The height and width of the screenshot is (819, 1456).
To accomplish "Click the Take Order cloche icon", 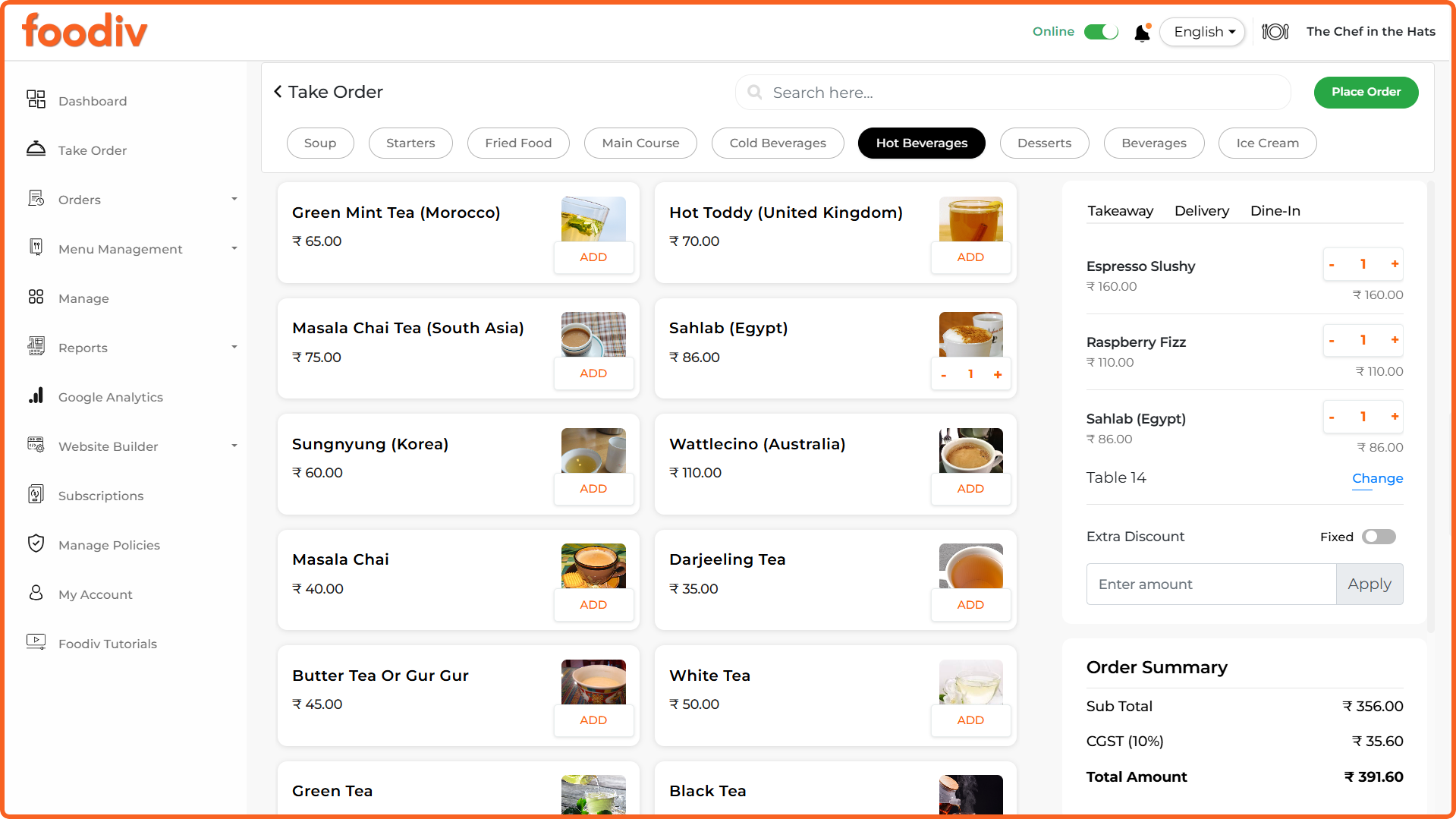I will click(36, 149).
